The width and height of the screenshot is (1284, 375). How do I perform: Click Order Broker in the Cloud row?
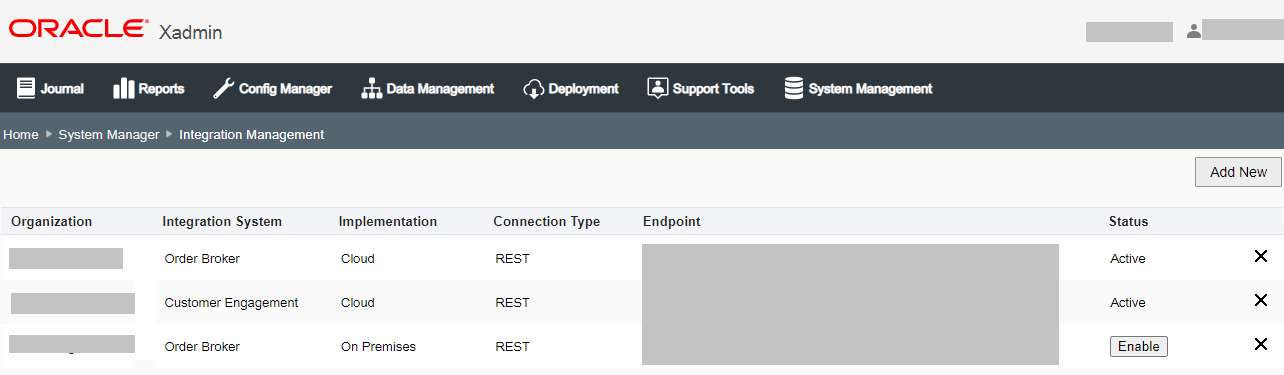pyautogui.click(x=202, y=258)
